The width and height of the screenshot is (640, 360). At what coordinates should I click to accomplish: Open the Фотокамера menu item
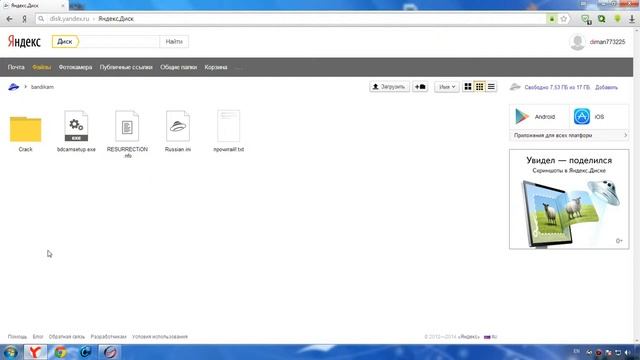75,67
